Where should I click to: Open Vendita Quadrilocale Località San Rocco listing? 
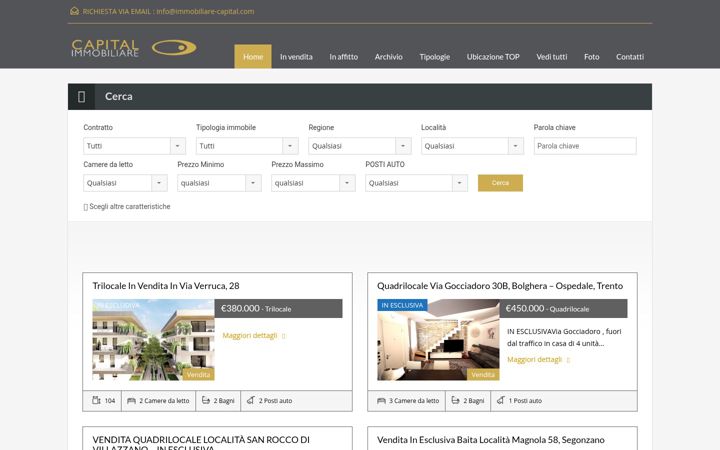pyautogui.click(x=201, y=443)
